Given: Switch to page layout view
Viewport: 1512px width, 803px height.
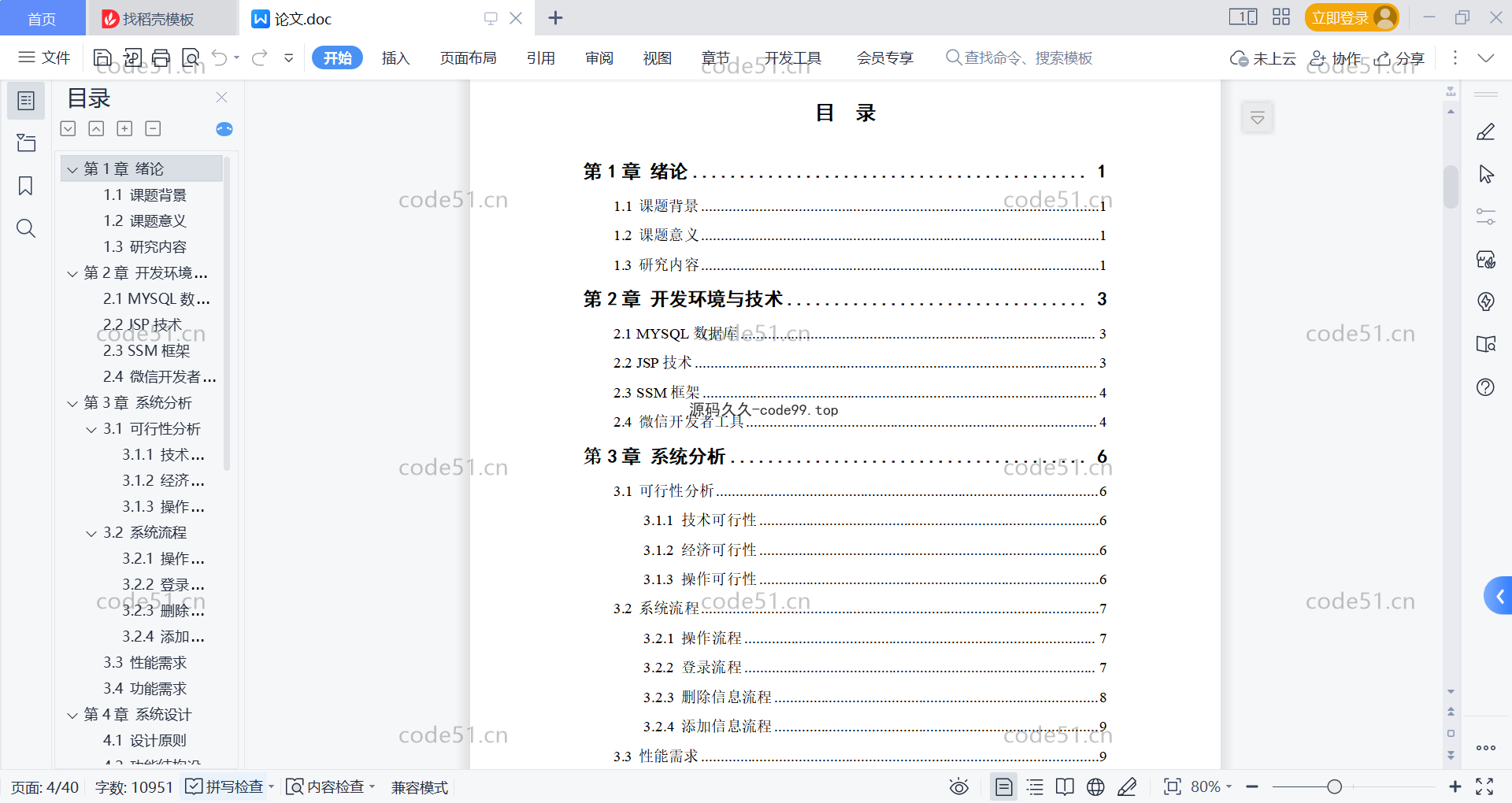Looking at the screenshot, I should [x=1004, y=786].
